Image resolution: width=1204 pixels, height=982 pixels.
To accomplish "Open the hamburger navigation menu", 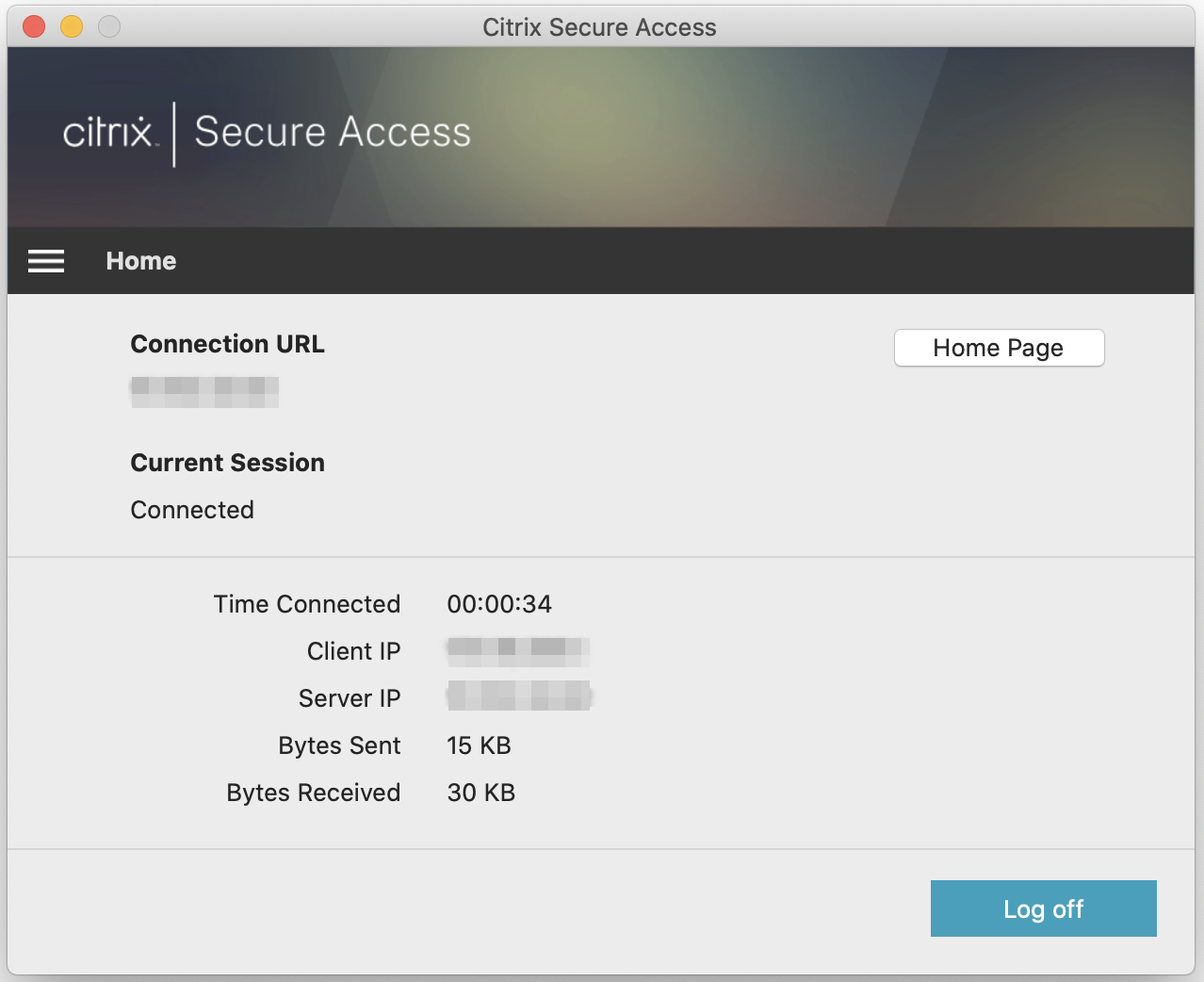I will point(45,261).
